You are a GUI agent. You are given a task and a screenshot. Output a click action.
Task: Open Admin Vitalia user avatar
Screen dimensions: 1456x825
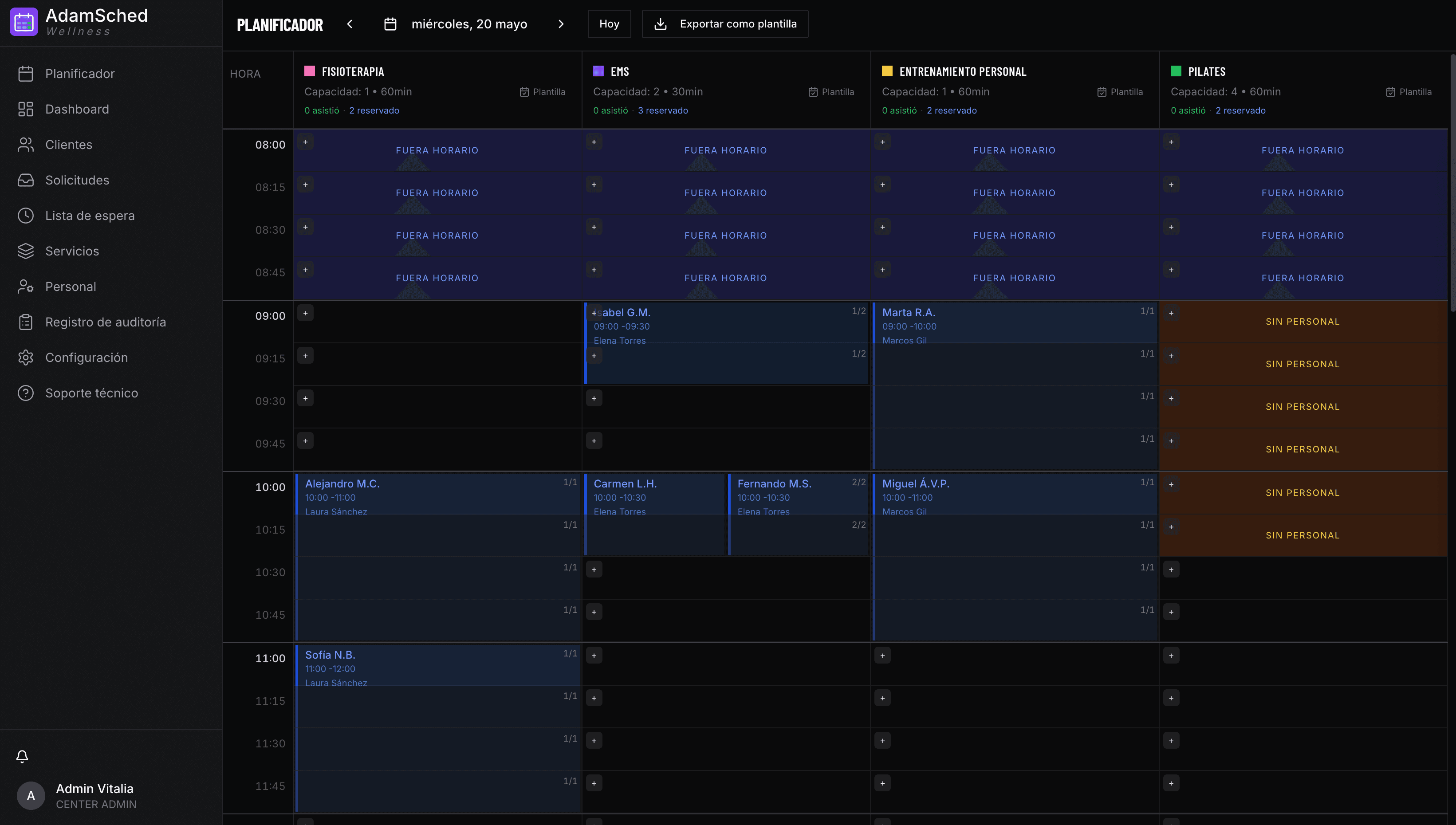[31, 796]
